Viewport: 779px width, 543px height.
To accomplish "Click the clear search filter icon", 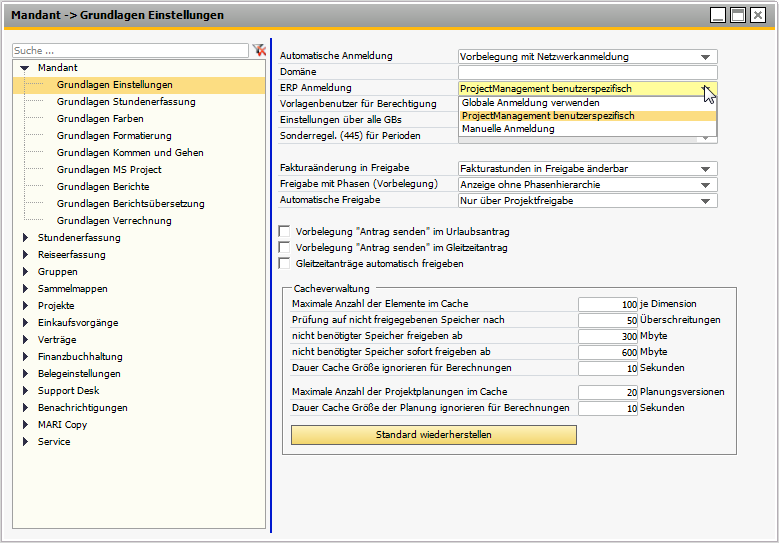I will coord(259,50).
